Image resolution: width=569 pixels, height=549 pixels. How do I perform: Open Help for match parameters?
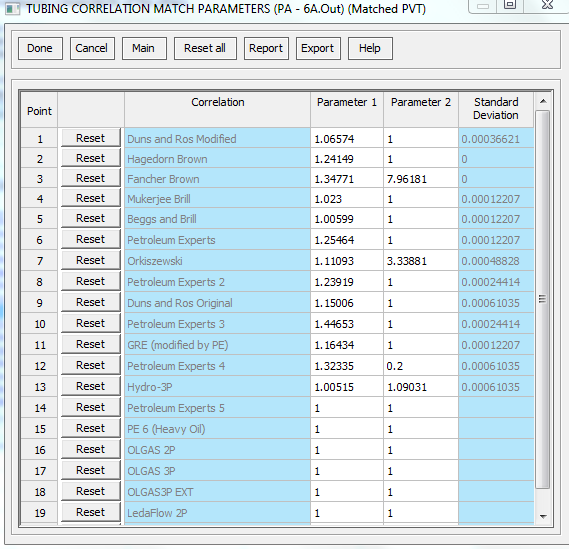pyautogui.click(x=370, y=48)
